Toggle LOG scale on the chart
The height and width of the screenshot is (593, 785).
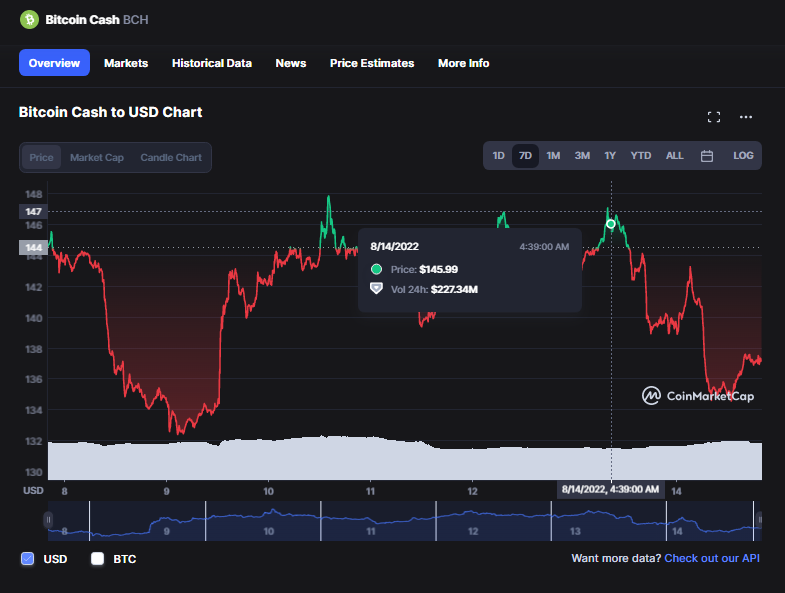click(743, 156)
